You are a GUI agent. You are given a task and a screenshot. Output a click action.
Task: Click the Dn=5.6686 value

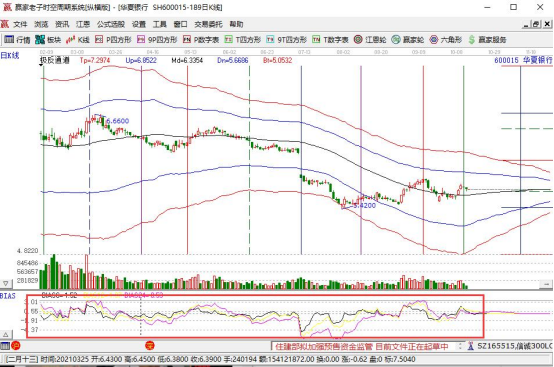(x=233, y=60)
